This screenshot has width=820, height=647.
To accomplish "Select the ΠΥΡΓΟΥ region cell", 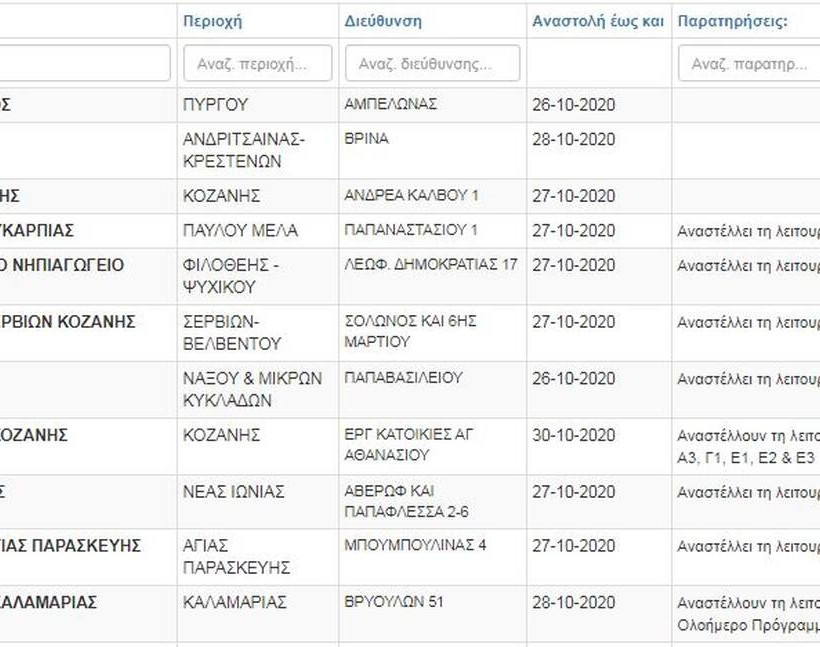I will (216, 105).
